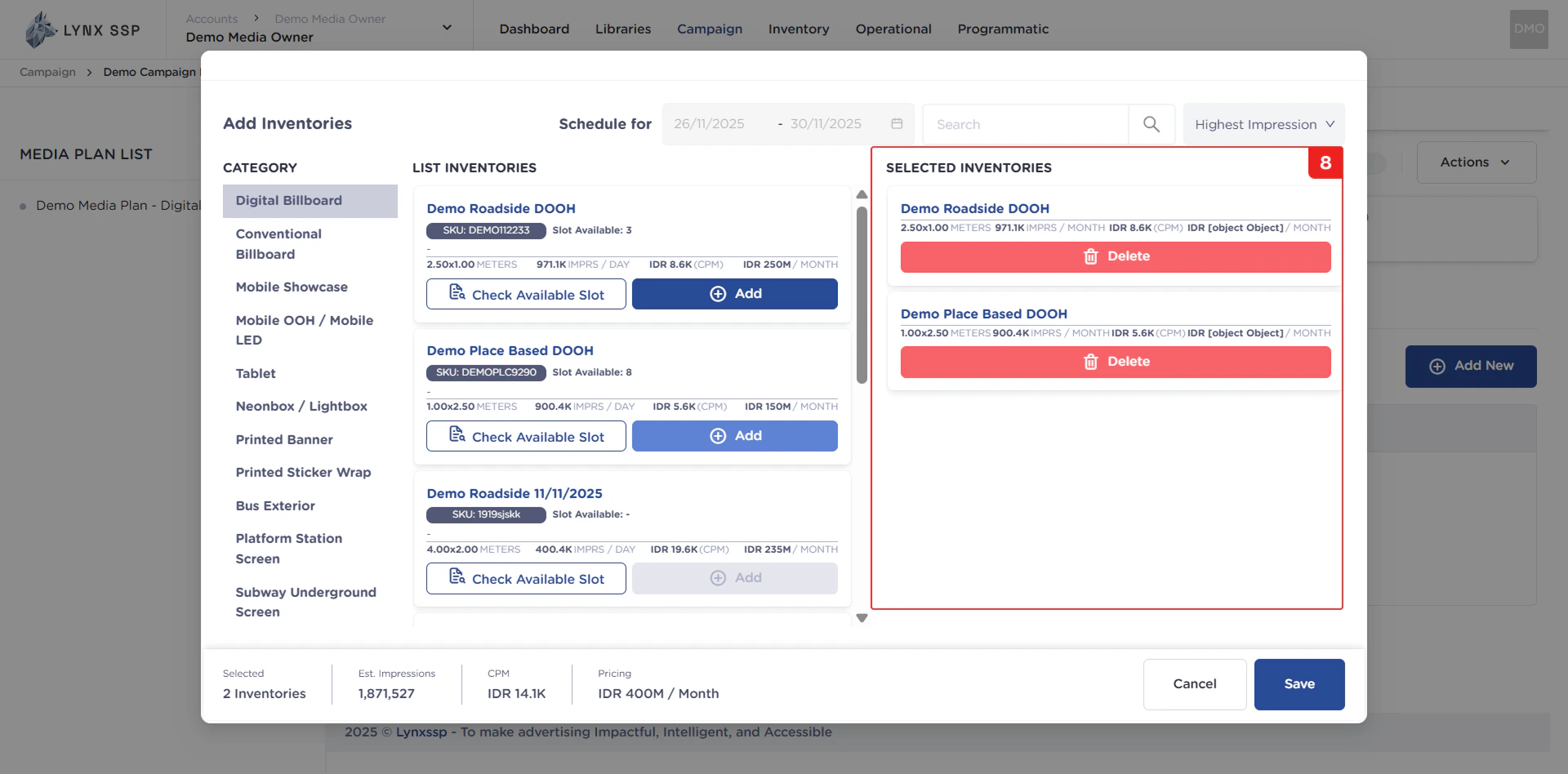Click the calendar icon in date range

click(x=897, y=123)
